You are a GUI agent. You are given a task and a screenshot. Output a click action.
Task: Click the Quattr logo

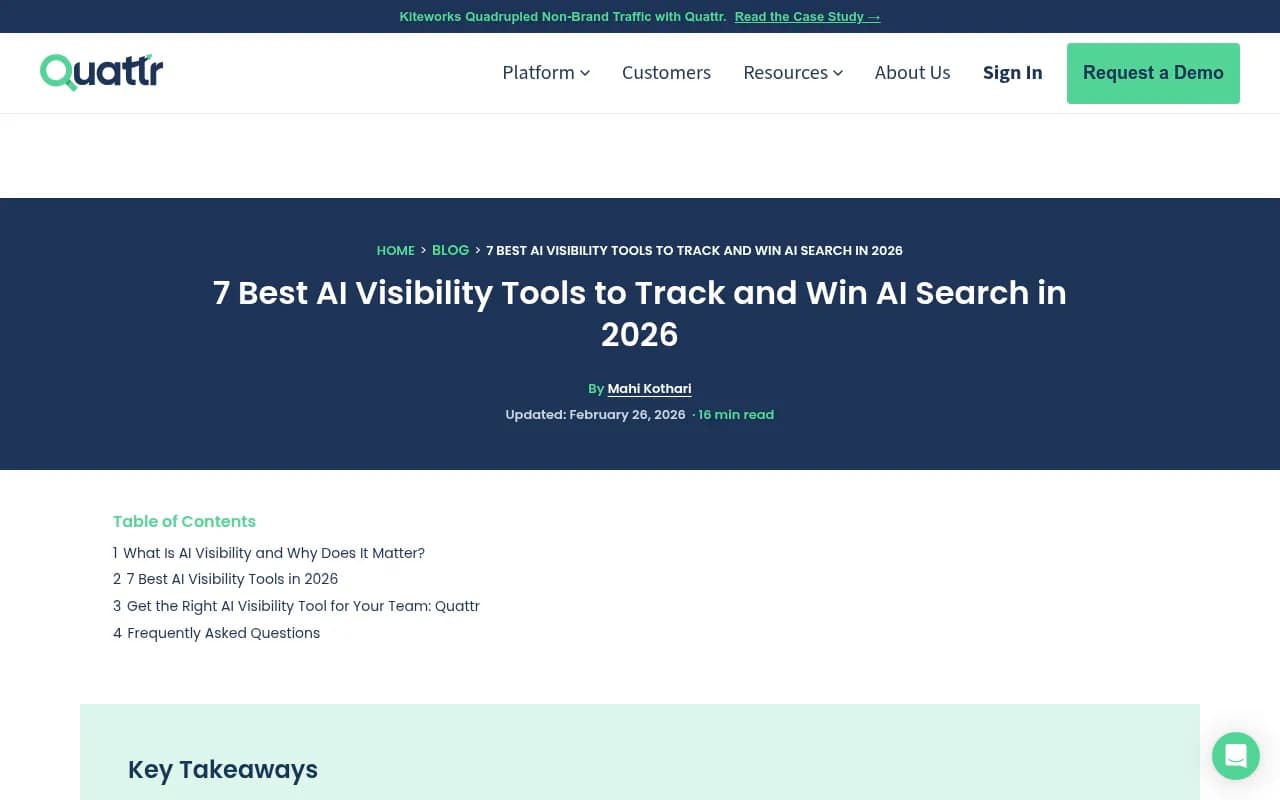coord(100,71)
